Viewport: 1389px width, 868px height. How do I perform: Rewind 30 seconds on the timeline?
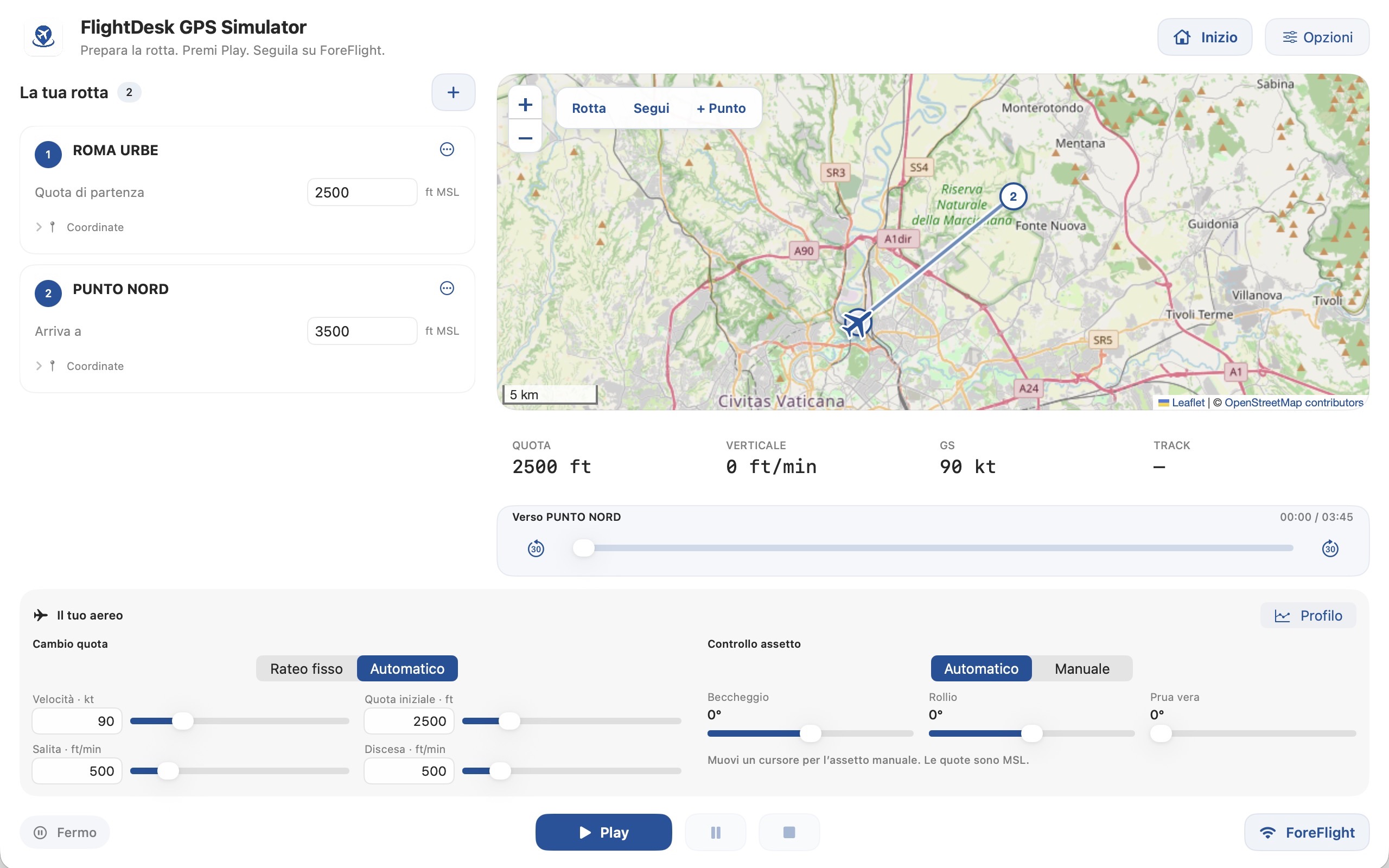(536, 548)
